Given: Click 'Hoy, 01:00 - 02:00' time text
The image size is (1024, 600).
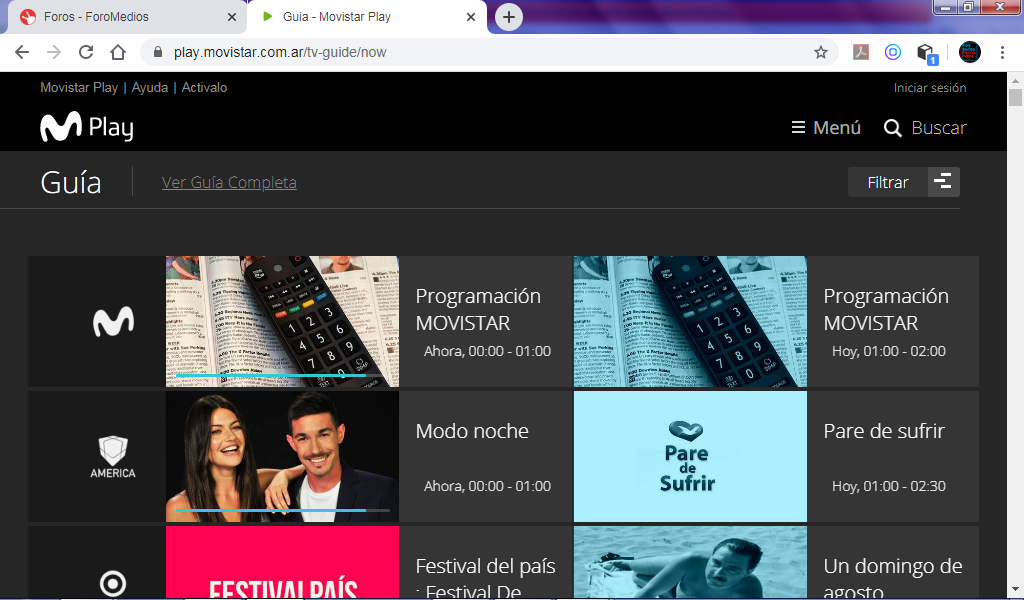Looking at the screenshot, I should click(889, 351).
